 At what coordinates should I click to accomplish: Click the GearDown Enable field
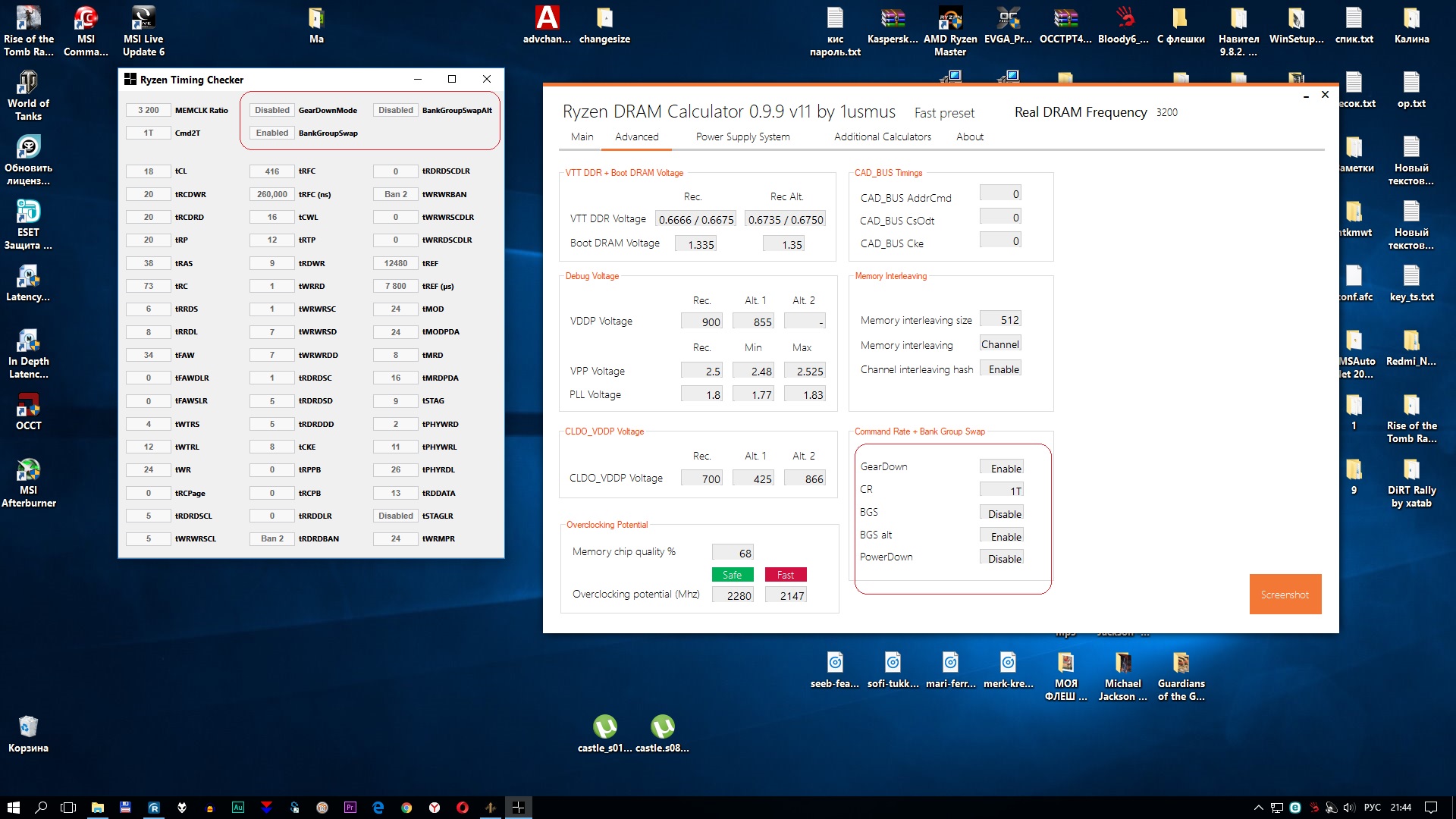click(1001, 468)
